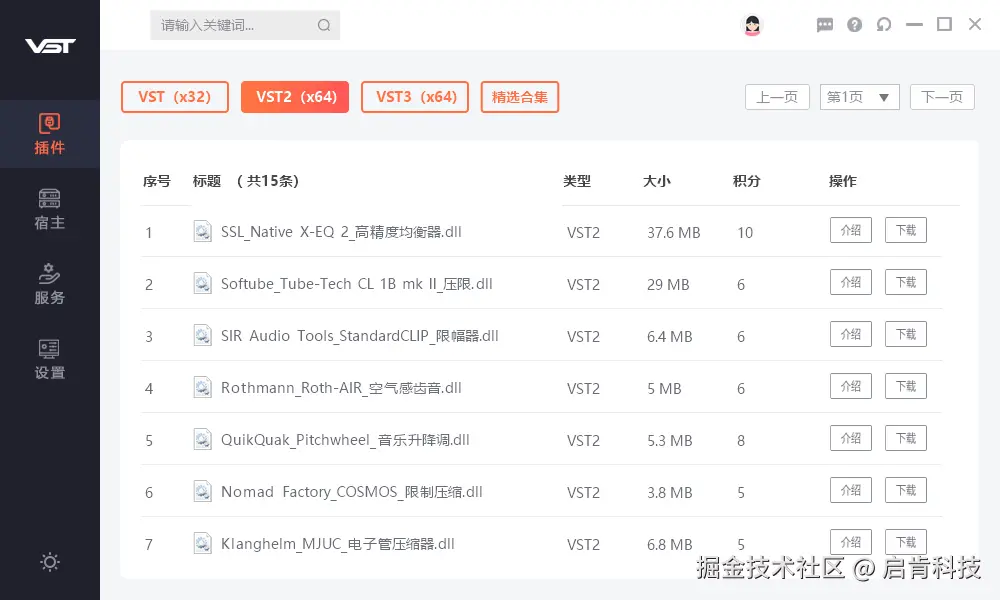
Task: Select the 插件 panel in the sidebar
Action: (x=50, y=134)
